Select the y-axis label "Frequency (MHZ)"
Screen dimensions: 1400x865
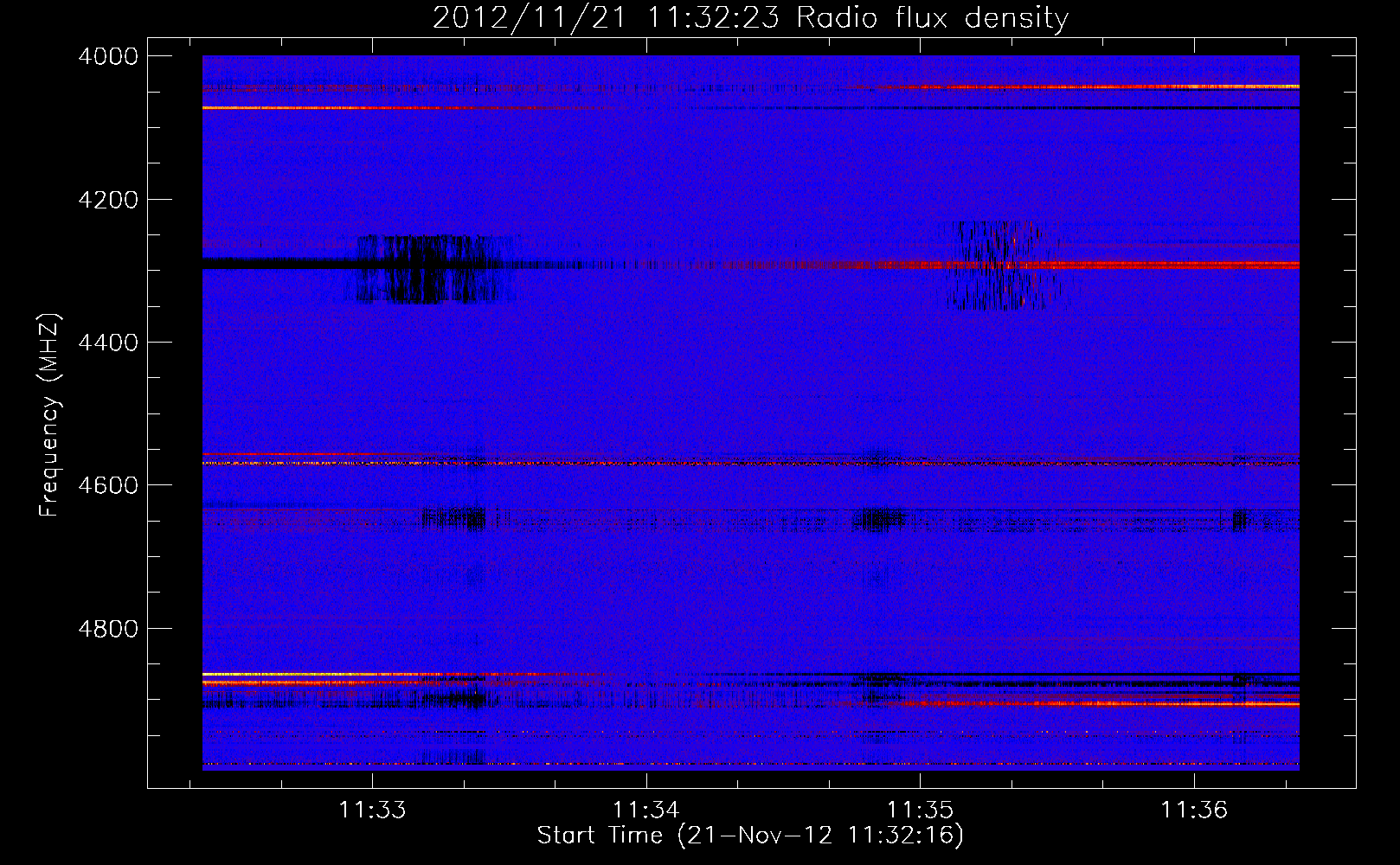point(50,415)
